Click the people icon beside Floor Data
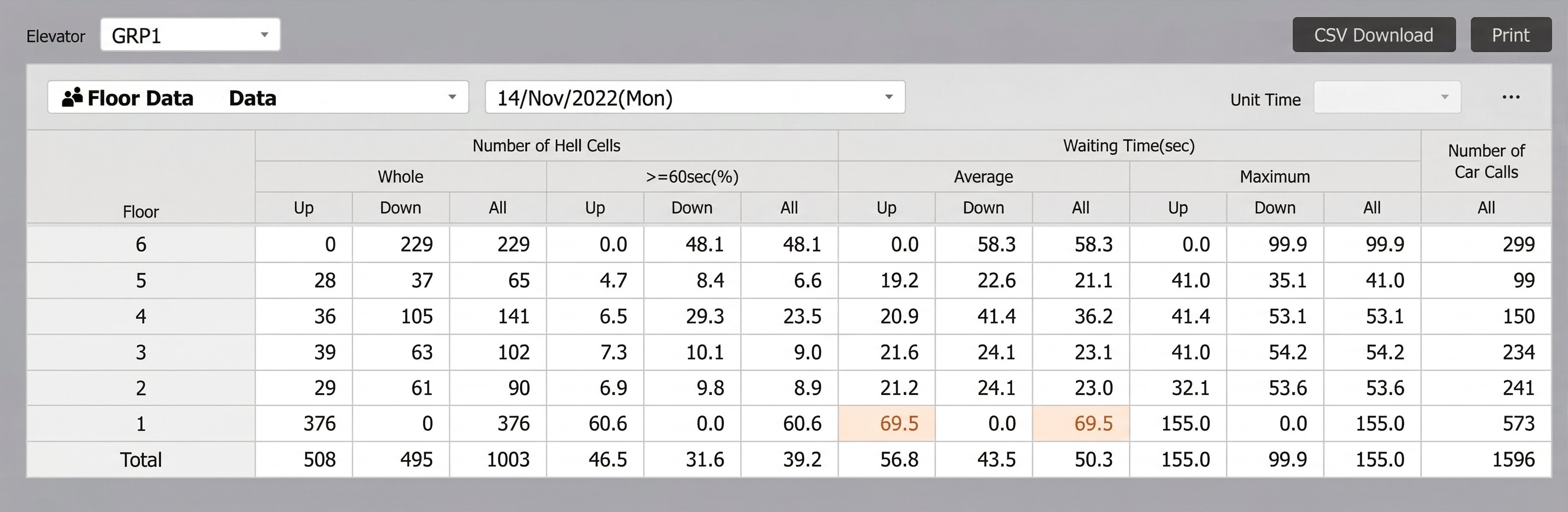Viewport: 1568px width, 512px height. tap(72, 97)
